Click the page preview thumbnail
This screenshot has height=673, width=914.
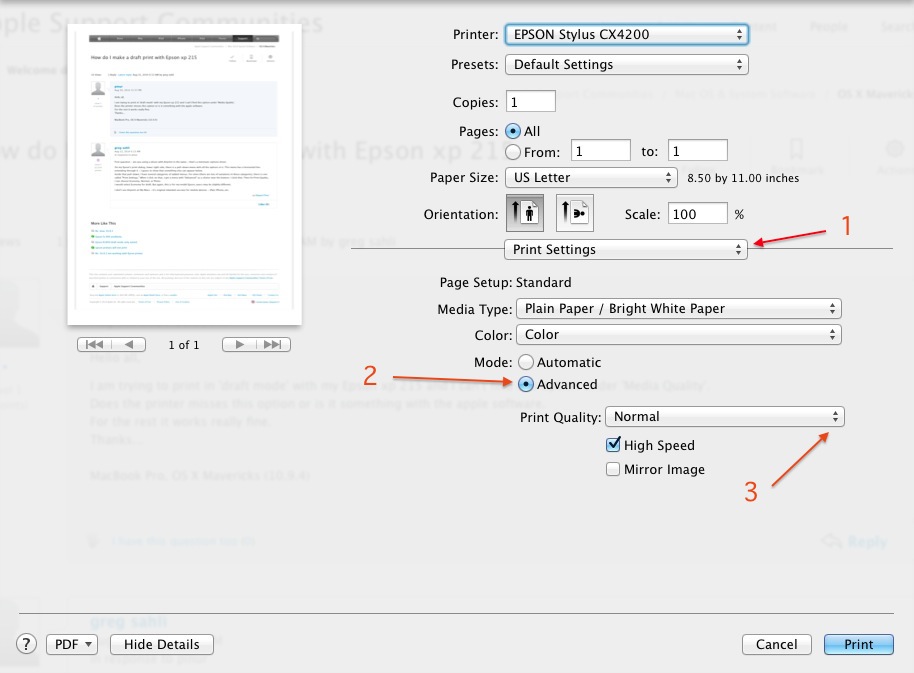pos(184,174)
